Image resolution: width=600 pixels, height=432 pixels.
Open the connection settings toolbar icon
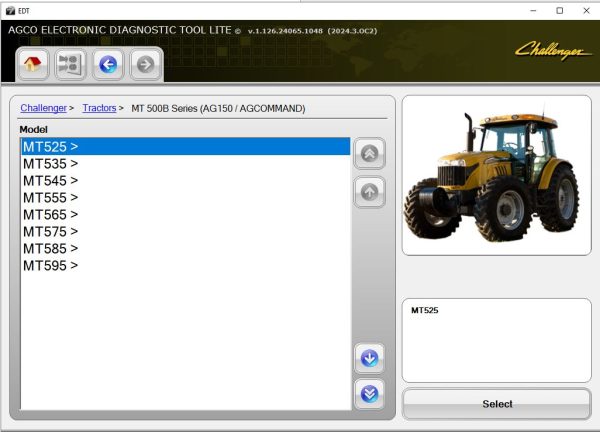point(70,64)
